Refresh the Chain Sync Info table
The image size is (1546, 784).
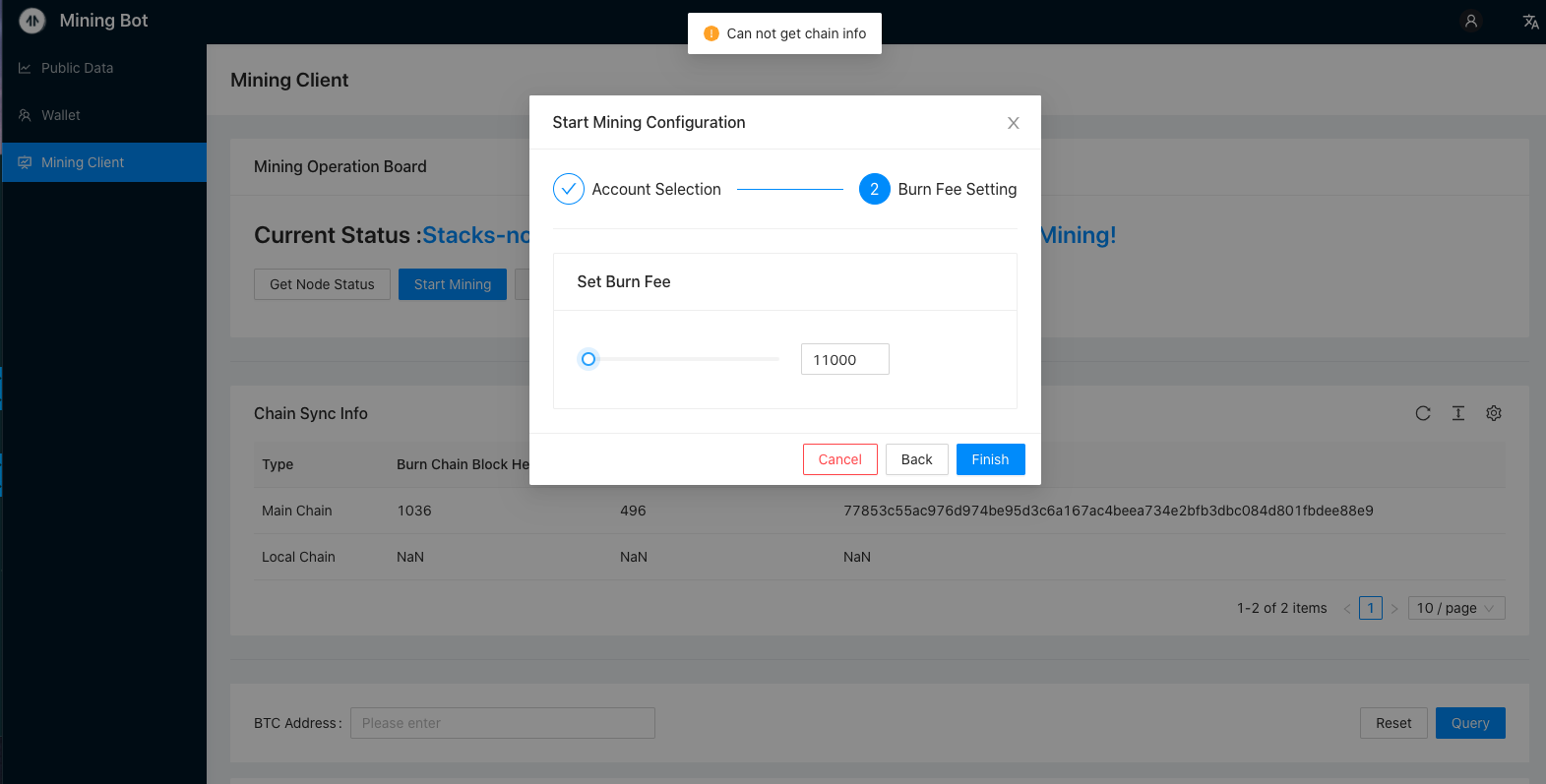(1423, 413)
